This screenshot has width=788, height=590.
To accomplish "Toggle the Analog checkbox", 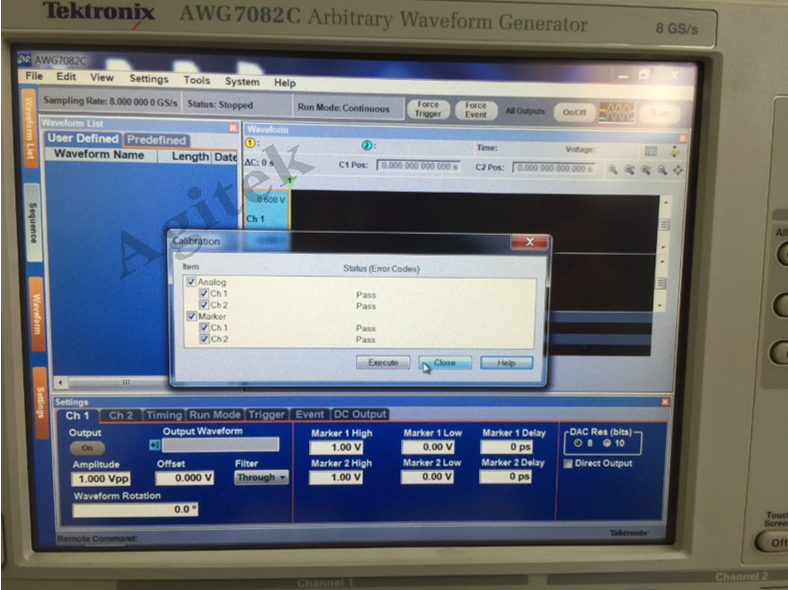I will coord(191,281).
